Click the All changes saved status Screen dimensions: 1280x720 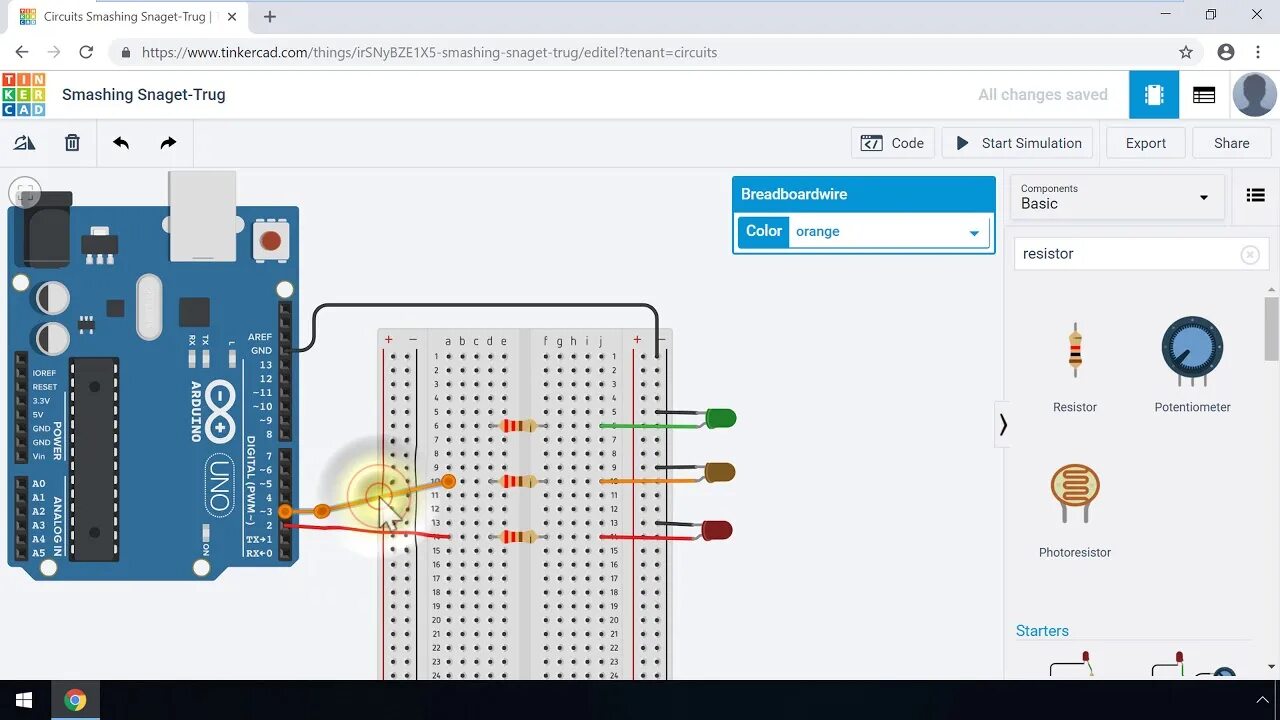click(1043, 95)
